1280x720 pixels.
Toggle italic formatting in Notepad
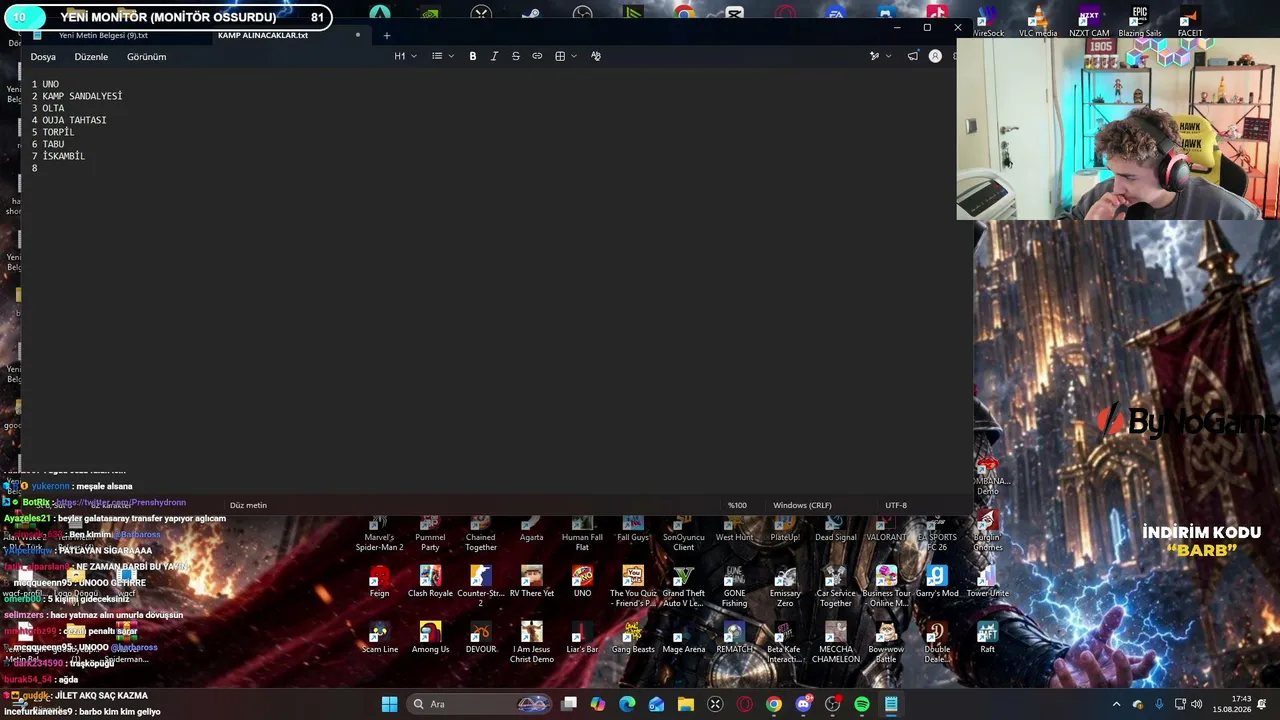(x=494, y=56)
